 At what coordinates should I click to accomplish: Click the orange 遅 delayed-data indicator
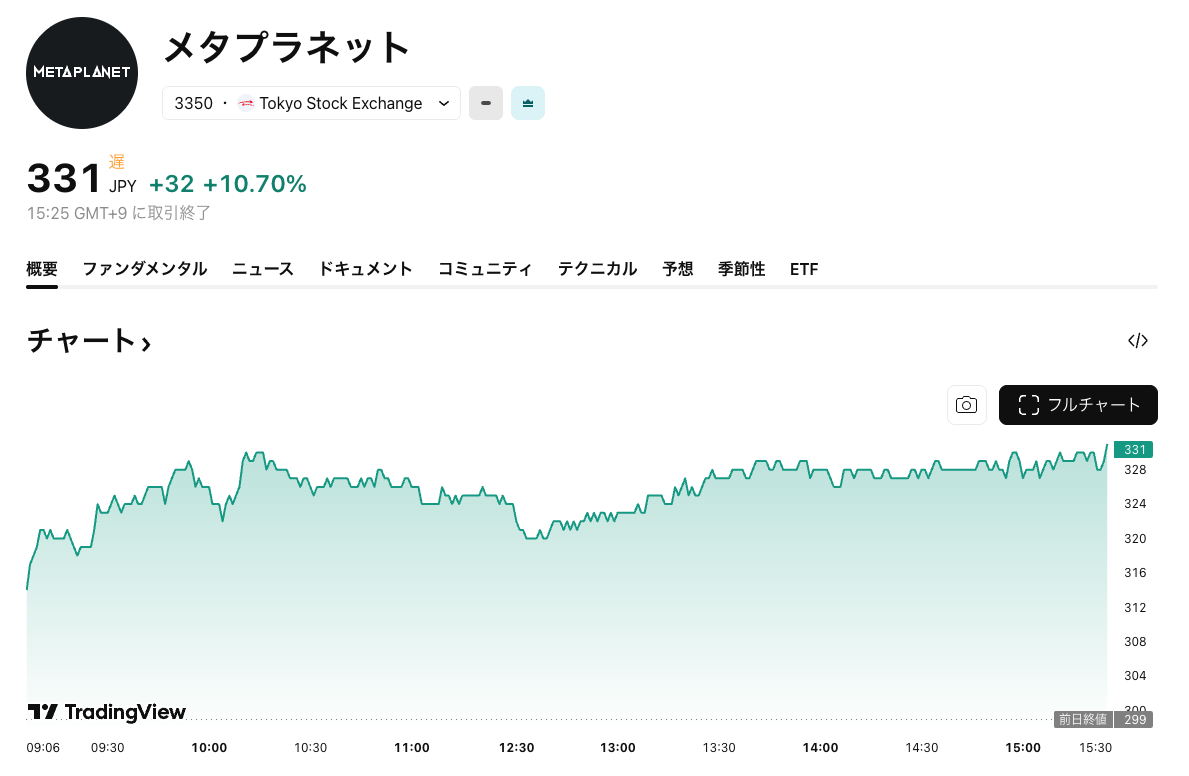[x=117, y=162]
